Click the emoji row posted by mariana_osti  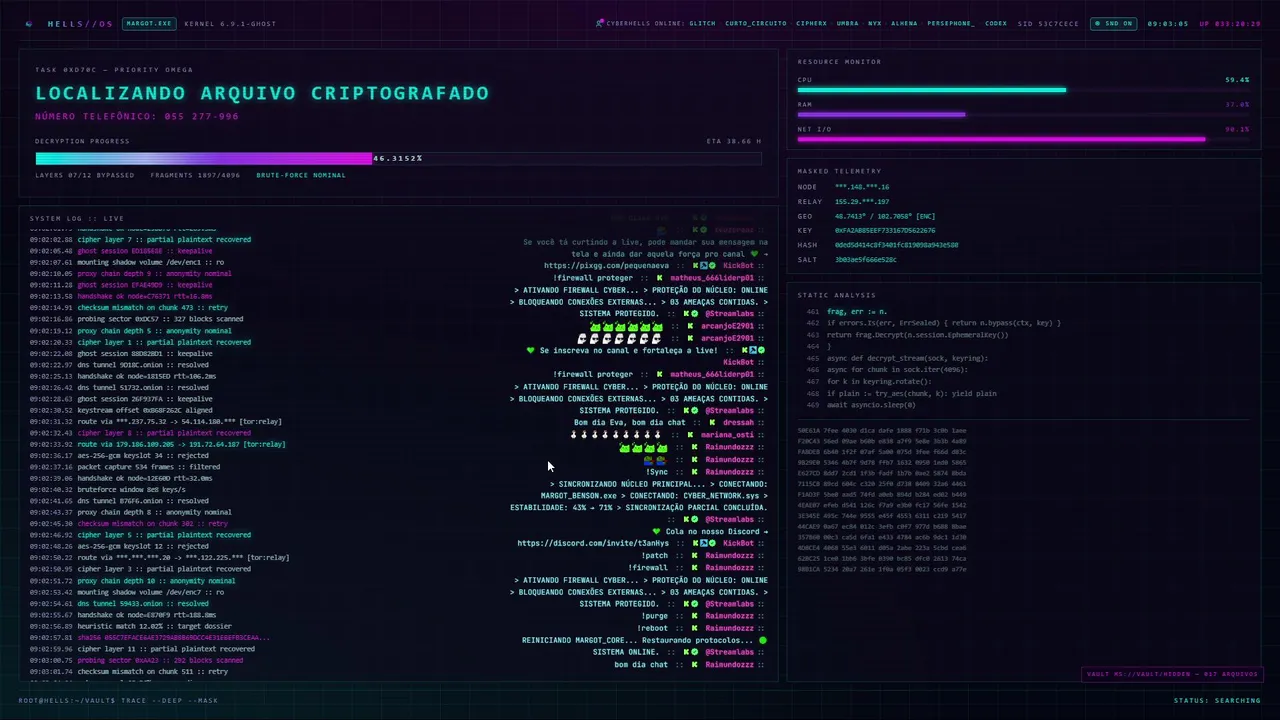point(616,435)
